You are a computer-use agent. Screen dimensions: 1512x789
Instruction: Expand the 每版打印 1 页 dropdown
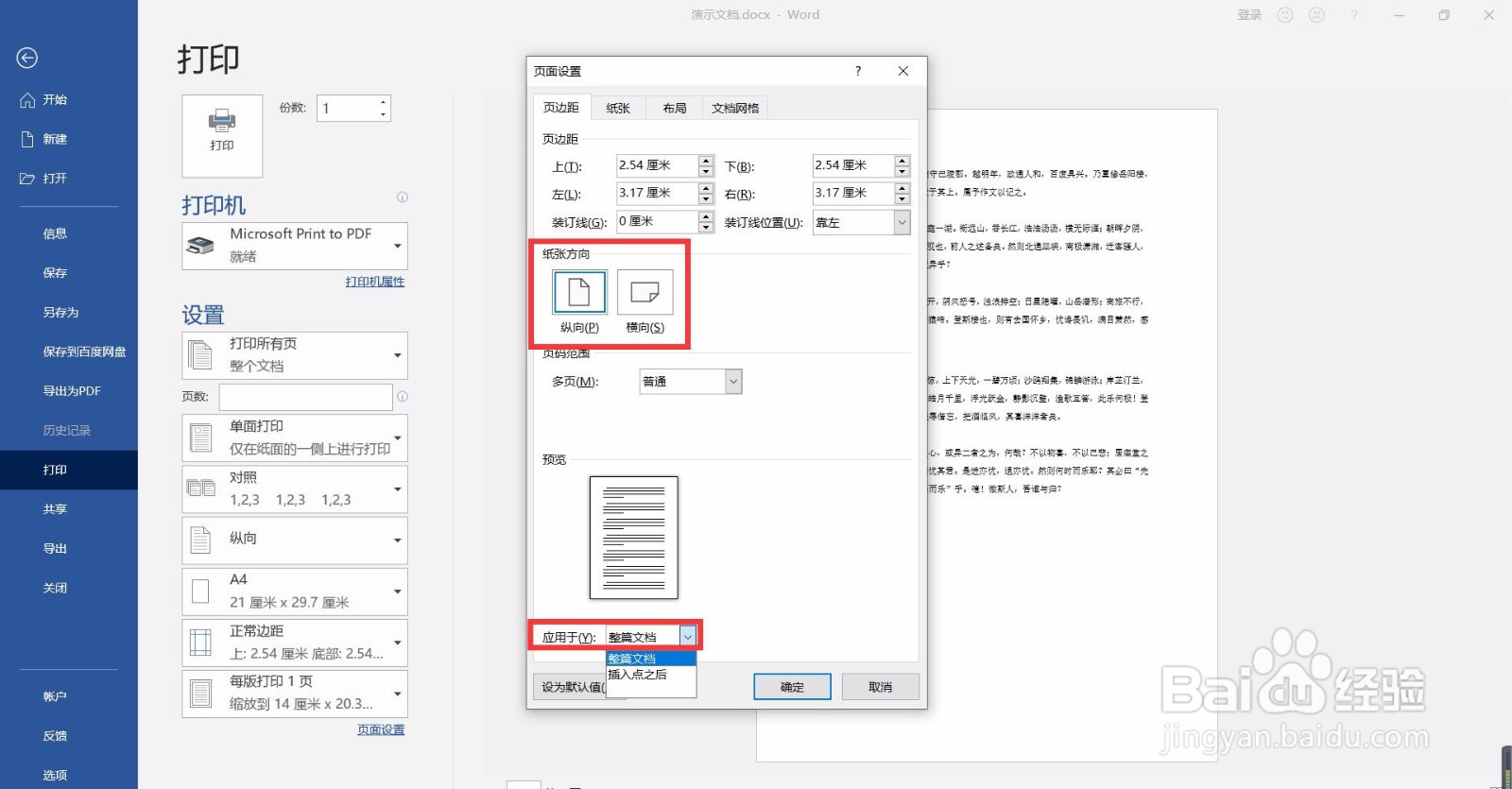(295, 694)
